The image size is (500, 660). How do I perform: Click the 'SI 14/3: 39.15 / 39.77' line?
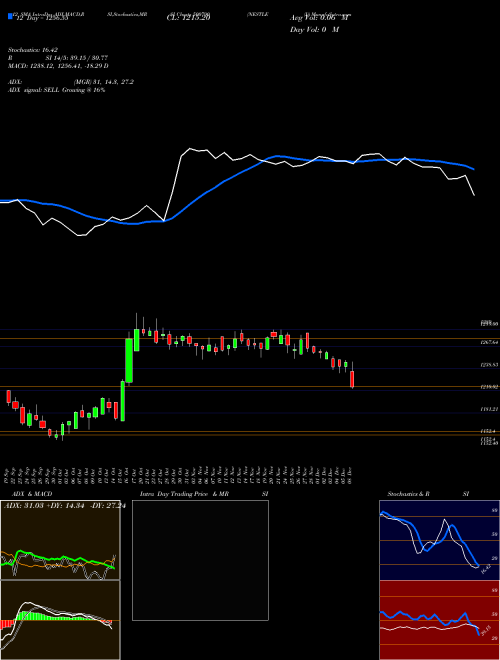[77, 58]
